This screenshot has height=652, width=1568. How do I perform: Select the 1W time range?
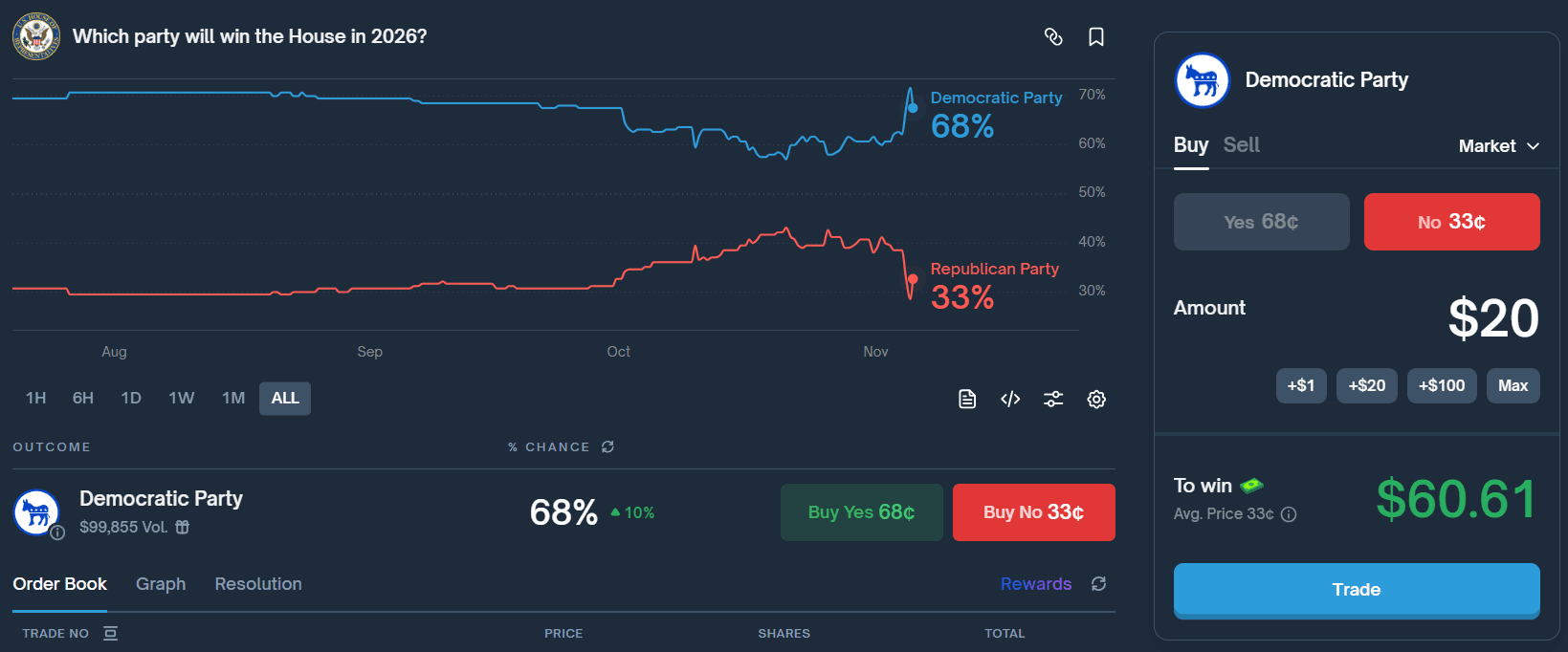point(182,398)
